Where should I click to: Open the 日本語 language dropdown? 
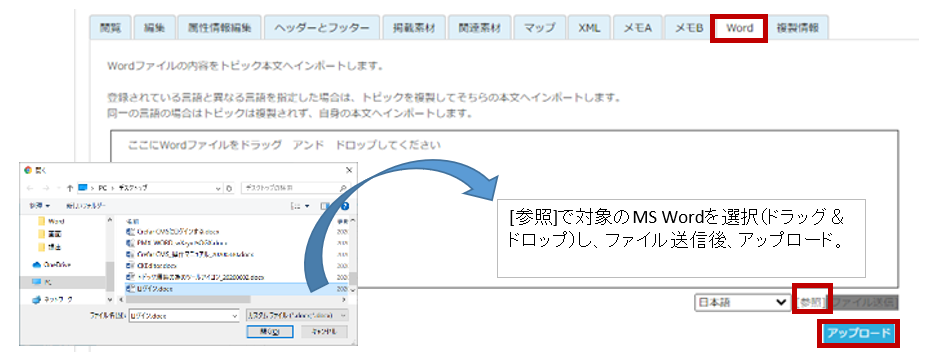pyautogui.click(x=742, y=302)
